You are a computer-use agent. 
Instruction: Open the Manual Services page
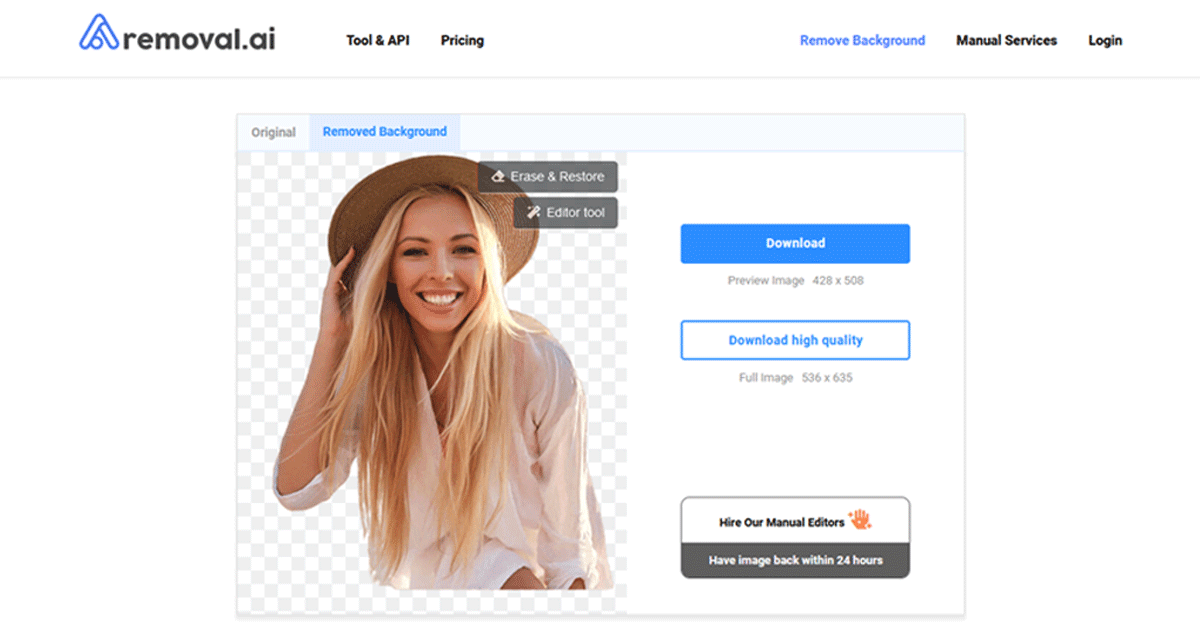(x=1006, y=41)
